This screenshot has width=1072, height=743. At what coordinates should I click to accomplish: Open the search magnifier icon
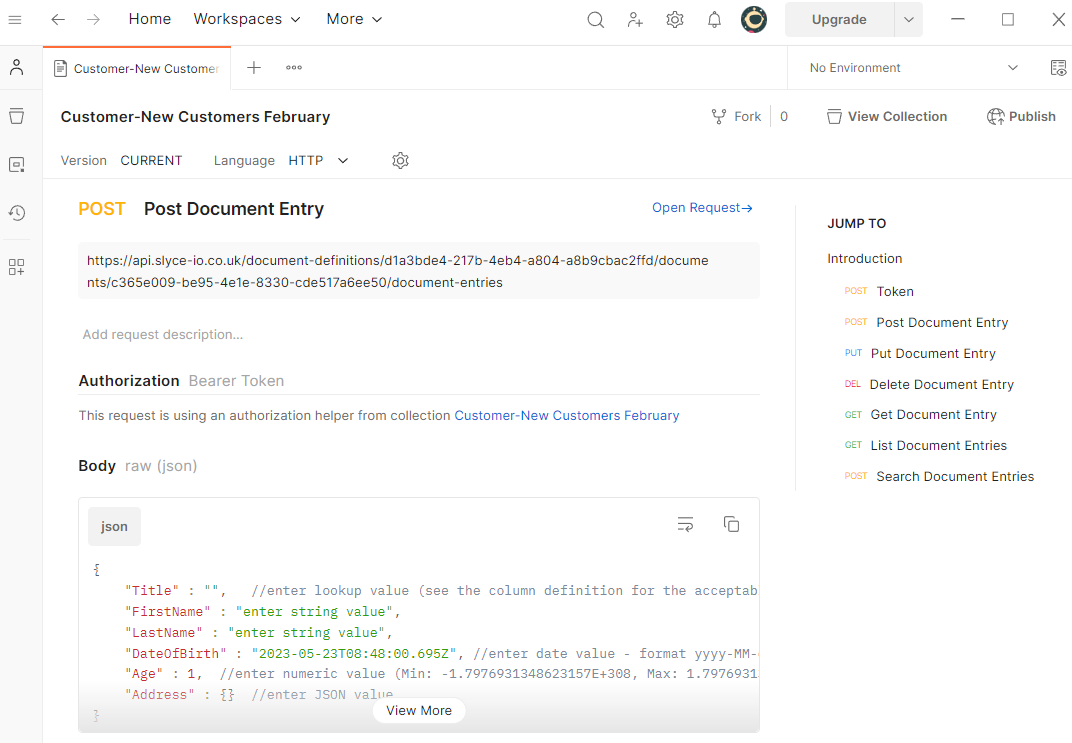click(595, 20)
